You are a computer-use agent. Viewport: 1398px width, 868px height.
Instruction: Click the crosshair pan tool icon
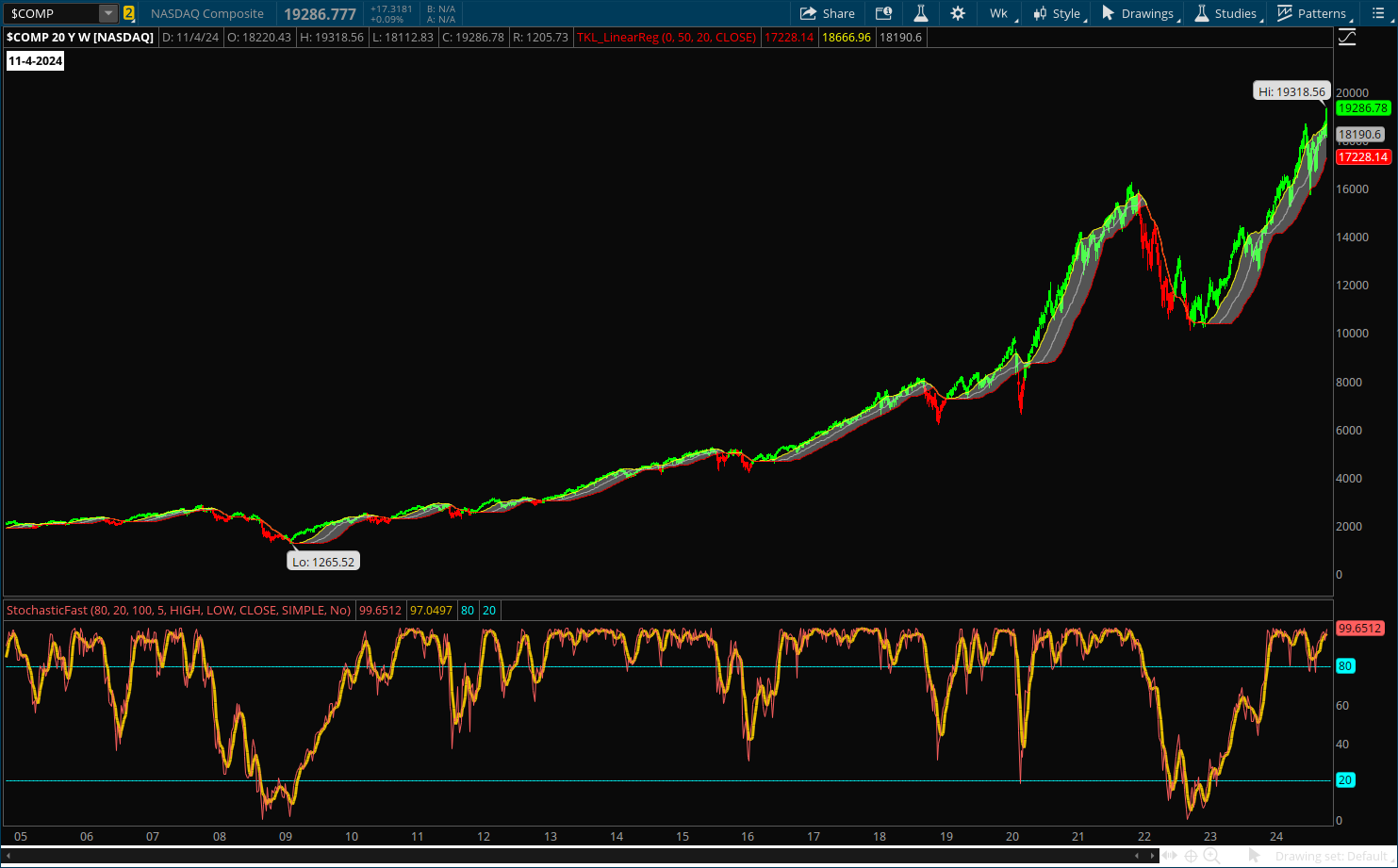pos(1191,856)
